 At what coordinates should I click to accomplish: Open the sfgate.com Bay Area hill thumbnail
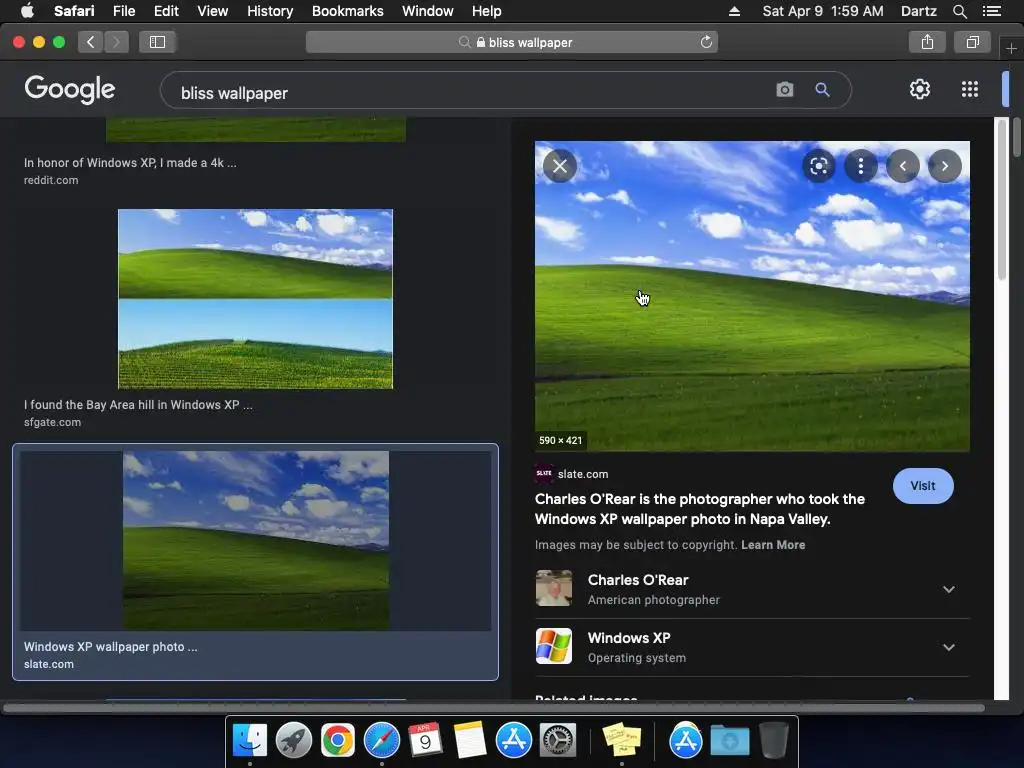point(255,298)
